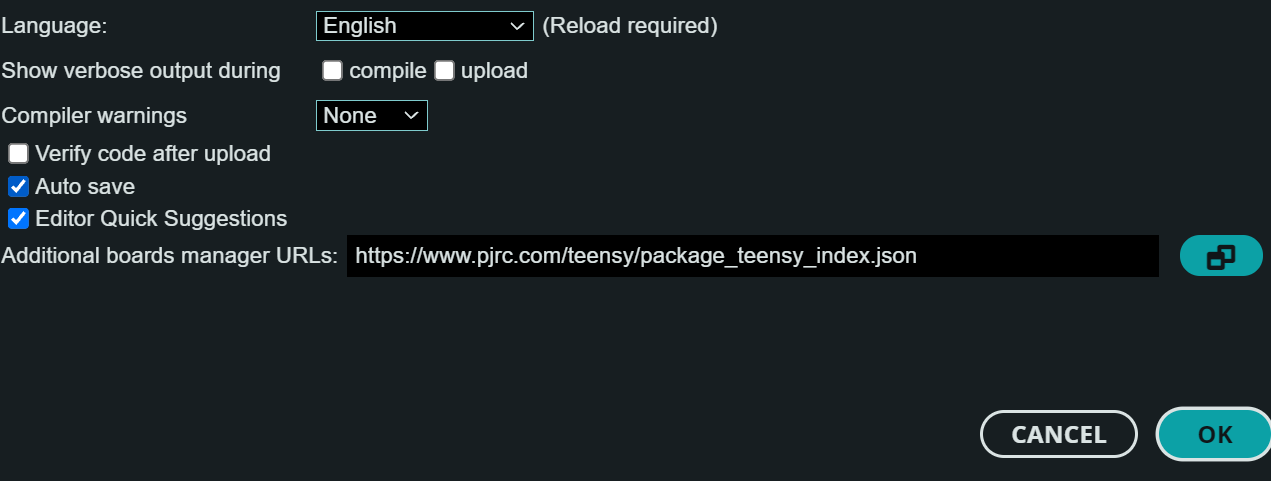Viewport: 1271px width, 481px height.
Task: Click the "Auto save" label text
Action: point(85,186)
